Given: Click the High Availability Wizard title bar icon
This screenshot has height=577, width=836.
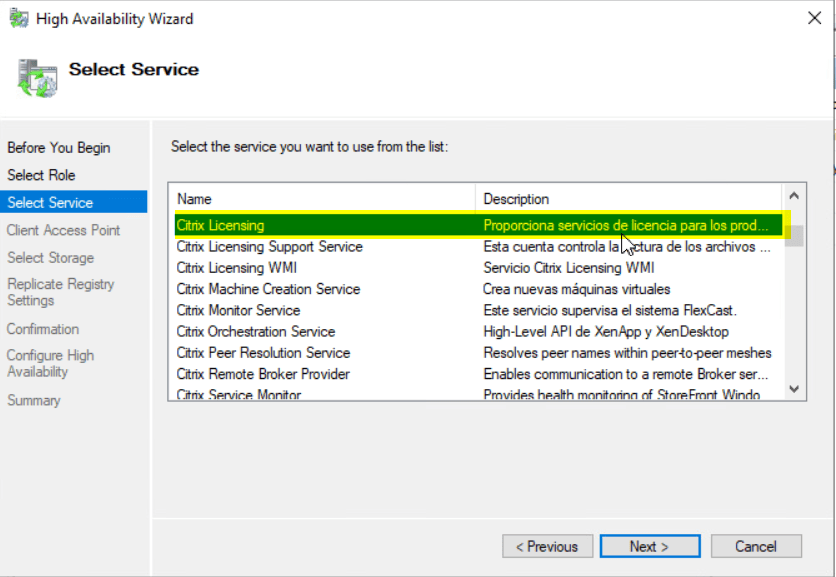Looking at the screenshot, I should pyautogui.click(x=18, y=17).
